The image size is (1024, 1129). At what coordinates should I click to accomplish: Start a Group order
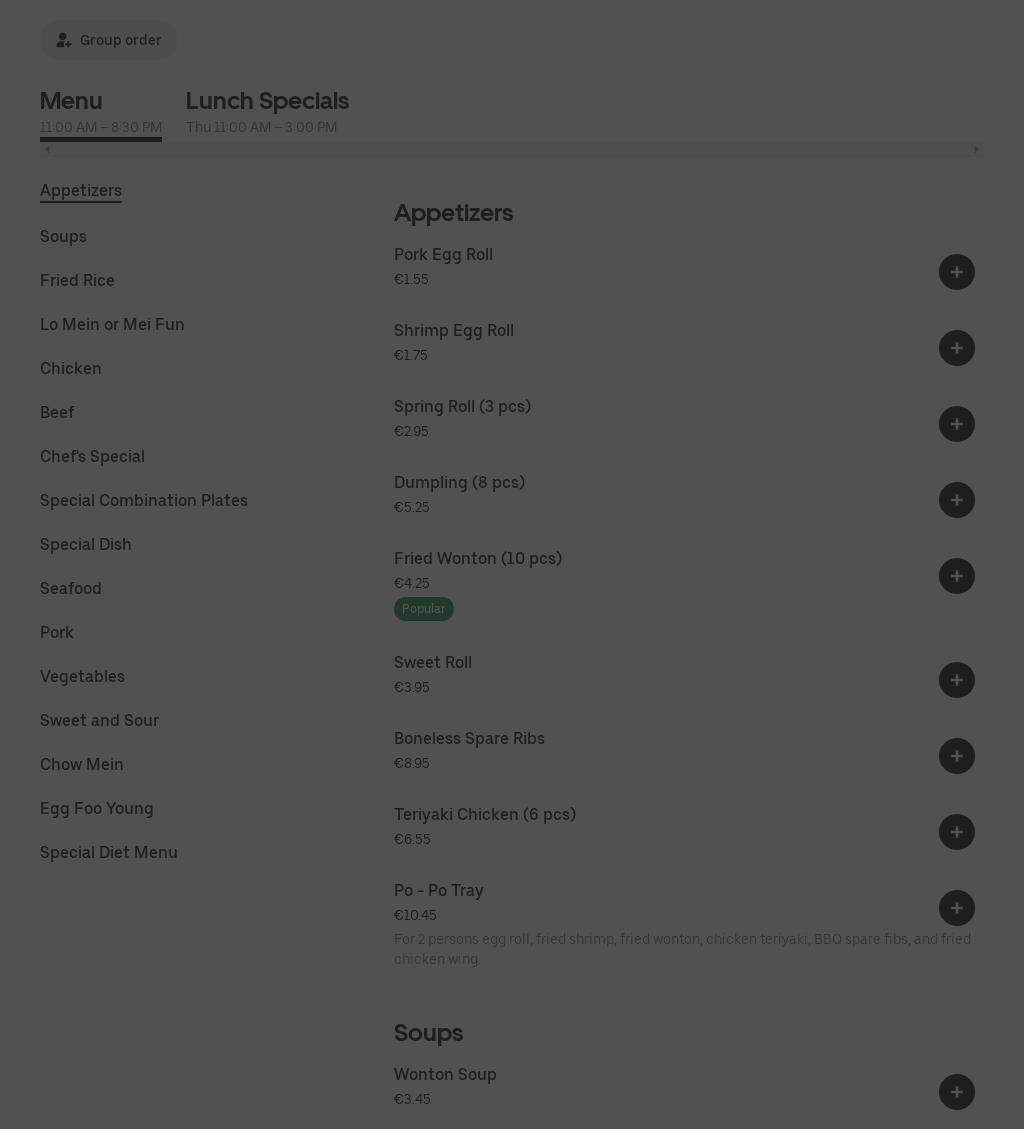coord(109,40)
